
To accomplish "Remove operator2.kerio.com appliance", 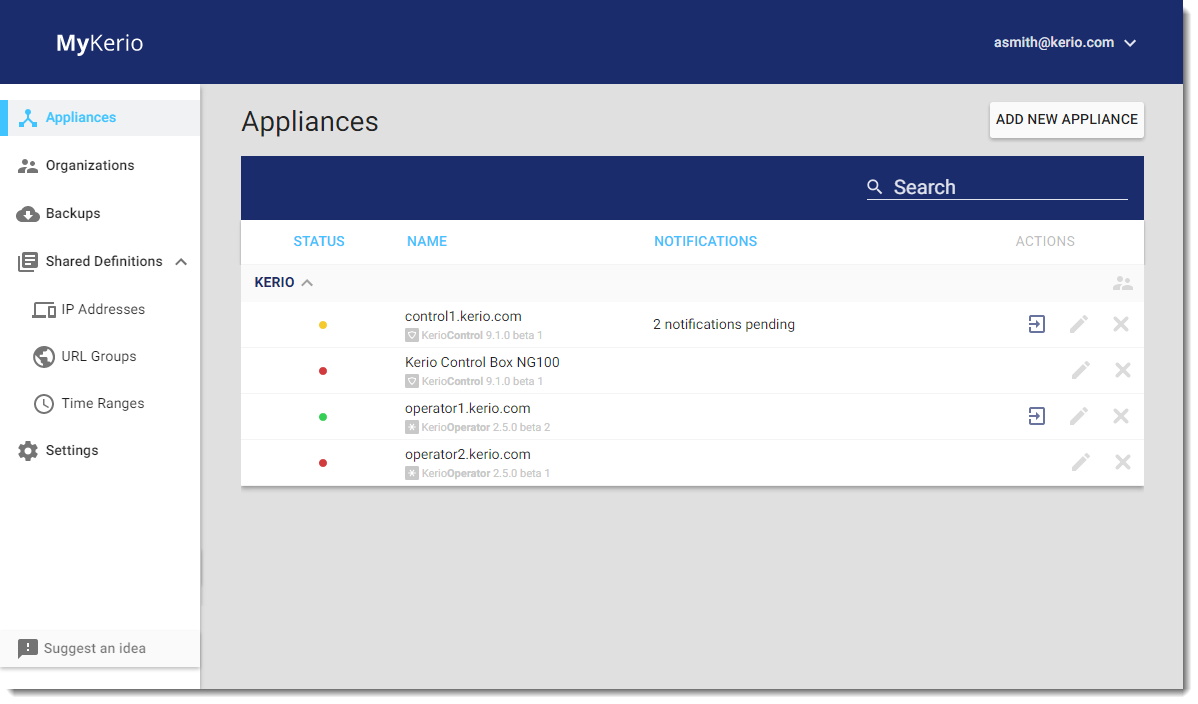I will click(x=1122, y=462).
